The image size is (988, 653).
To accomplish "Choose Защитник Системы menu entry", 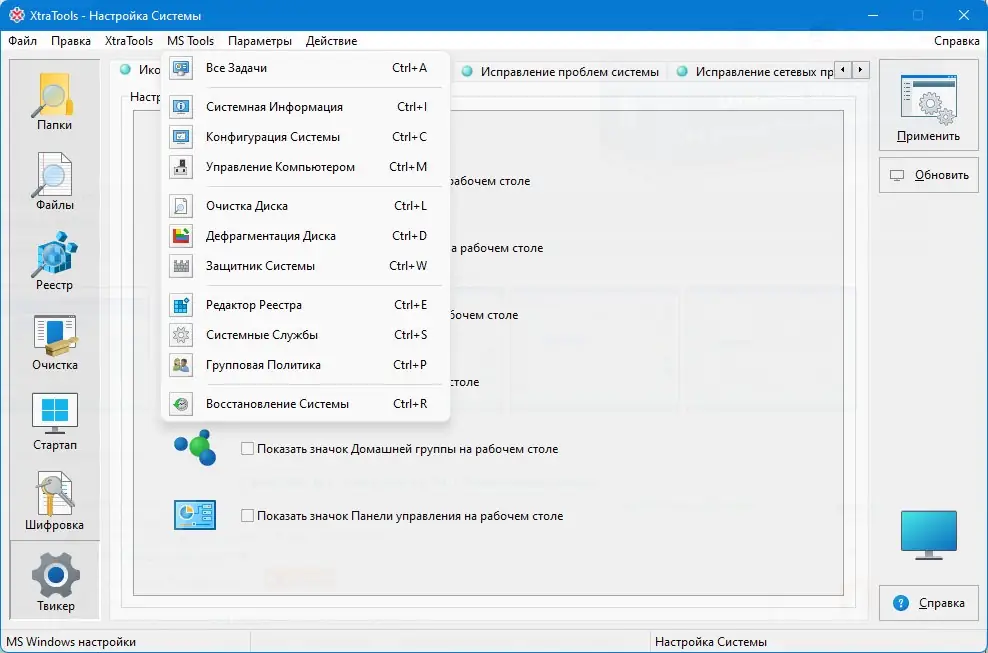I will coord(306,266).
